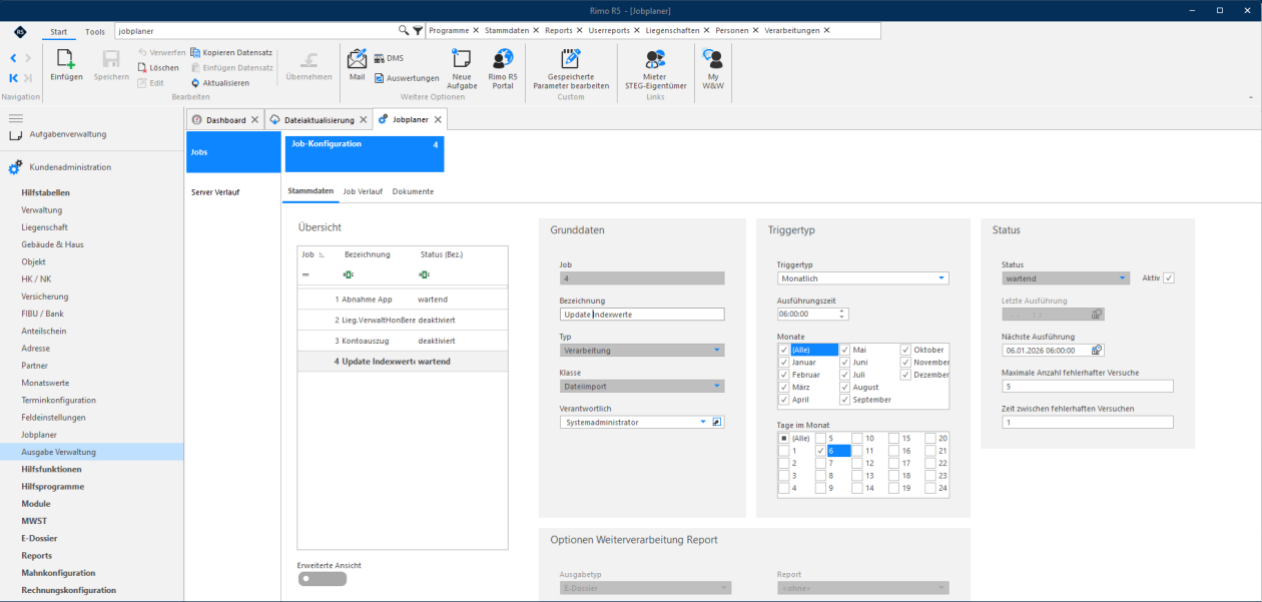Click Kopieren Datensatz
The image size is (1262, 602).
click(x=231, y=52)
